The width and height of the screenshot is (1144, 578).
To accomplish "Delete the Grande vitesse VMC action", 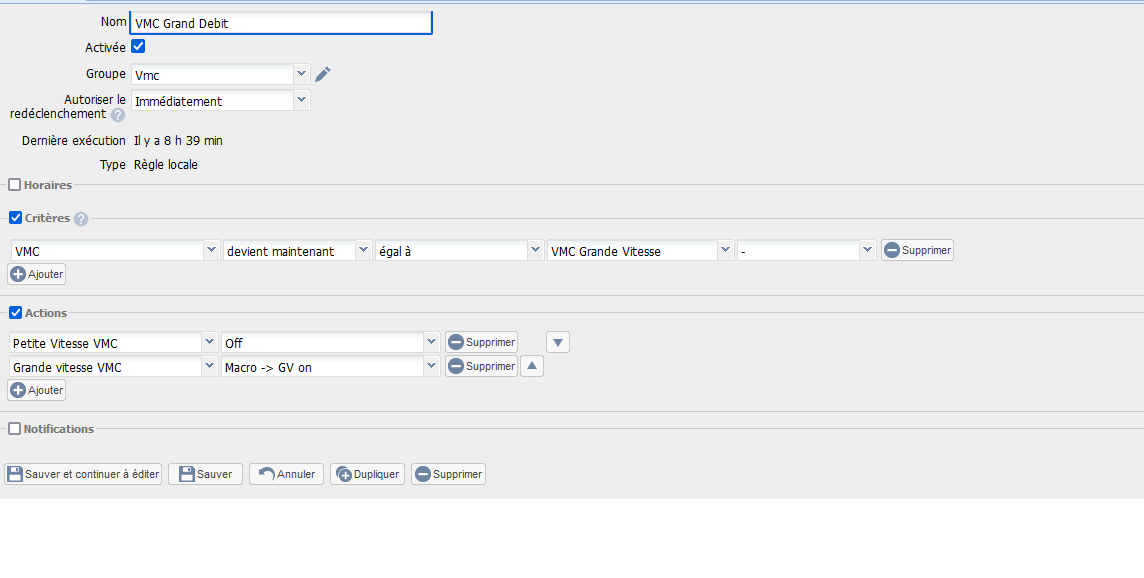I will pos(481,367).
